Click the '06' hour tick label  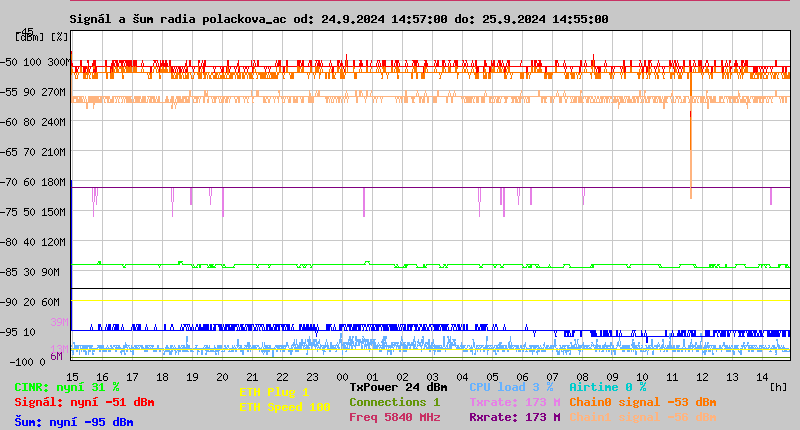(x=522, y=377)
